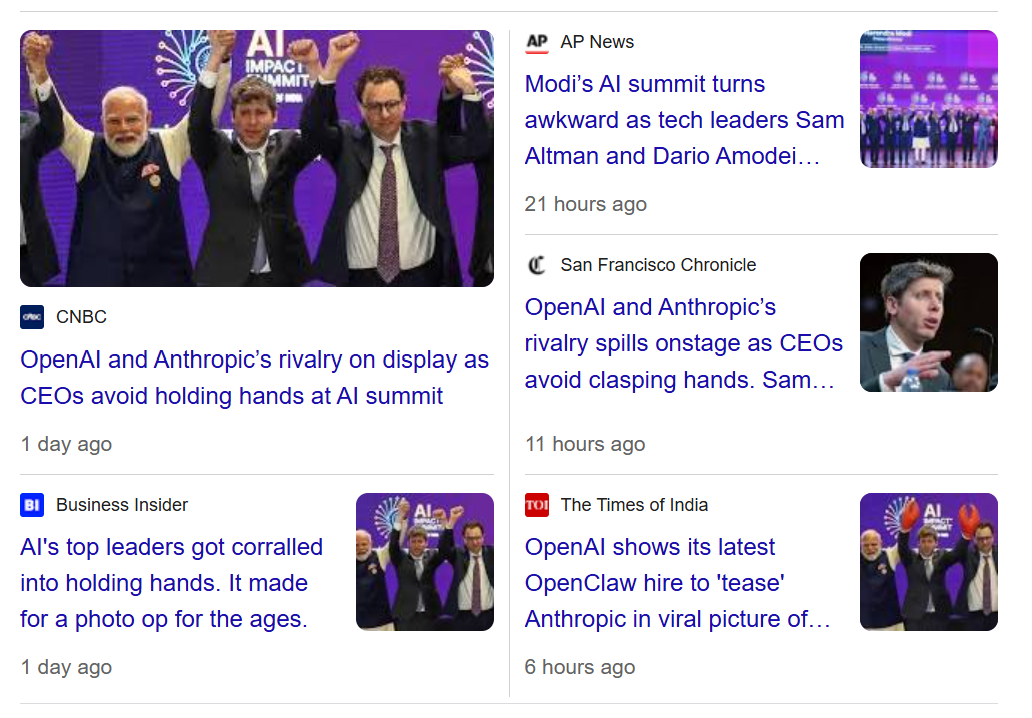This screenshot has height=718, width=1032.
Task: Click the AP News logo icon
Action: point(537,42)
